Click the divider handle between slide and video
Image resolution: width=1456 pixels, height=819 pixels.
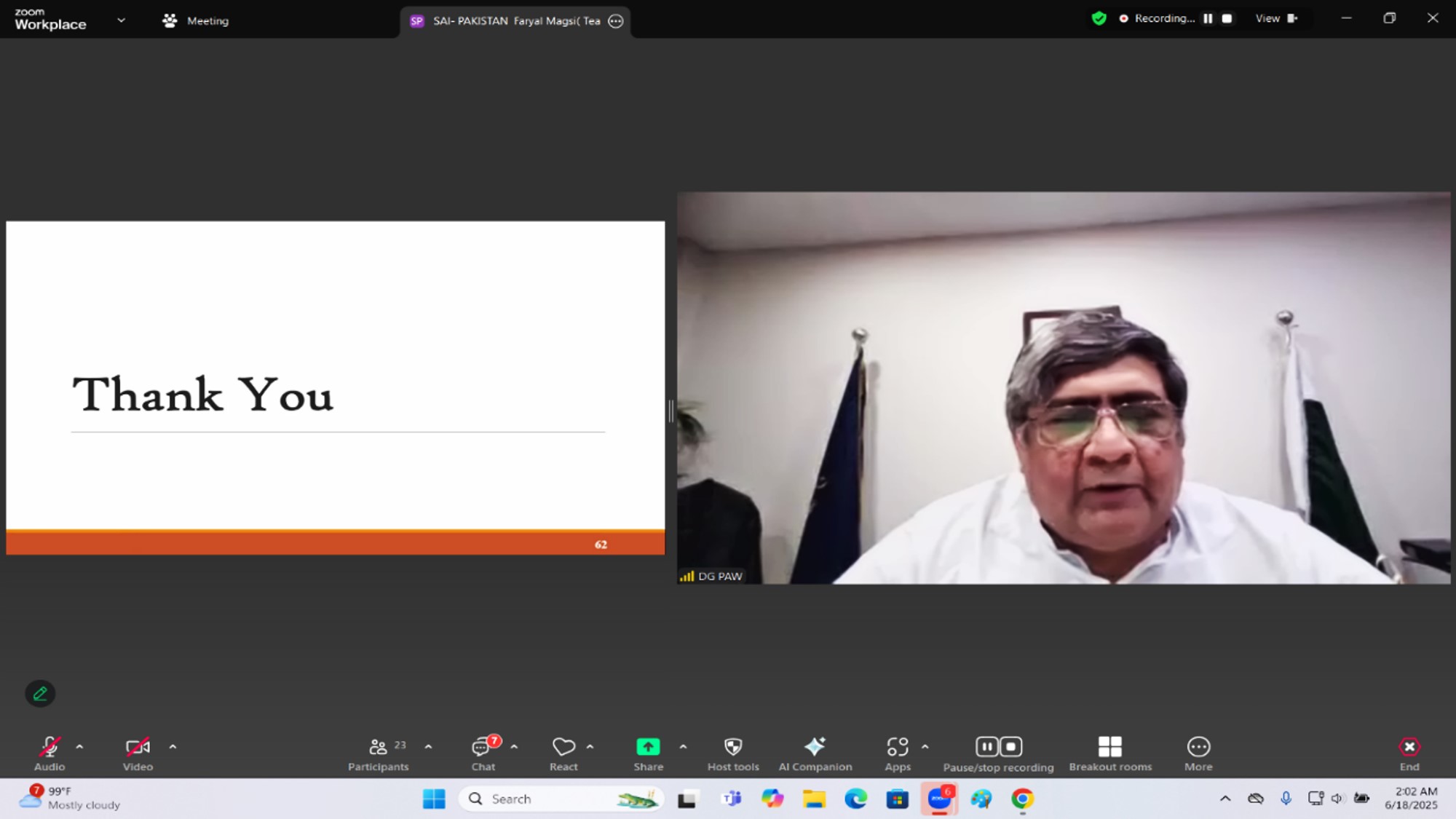671,411
